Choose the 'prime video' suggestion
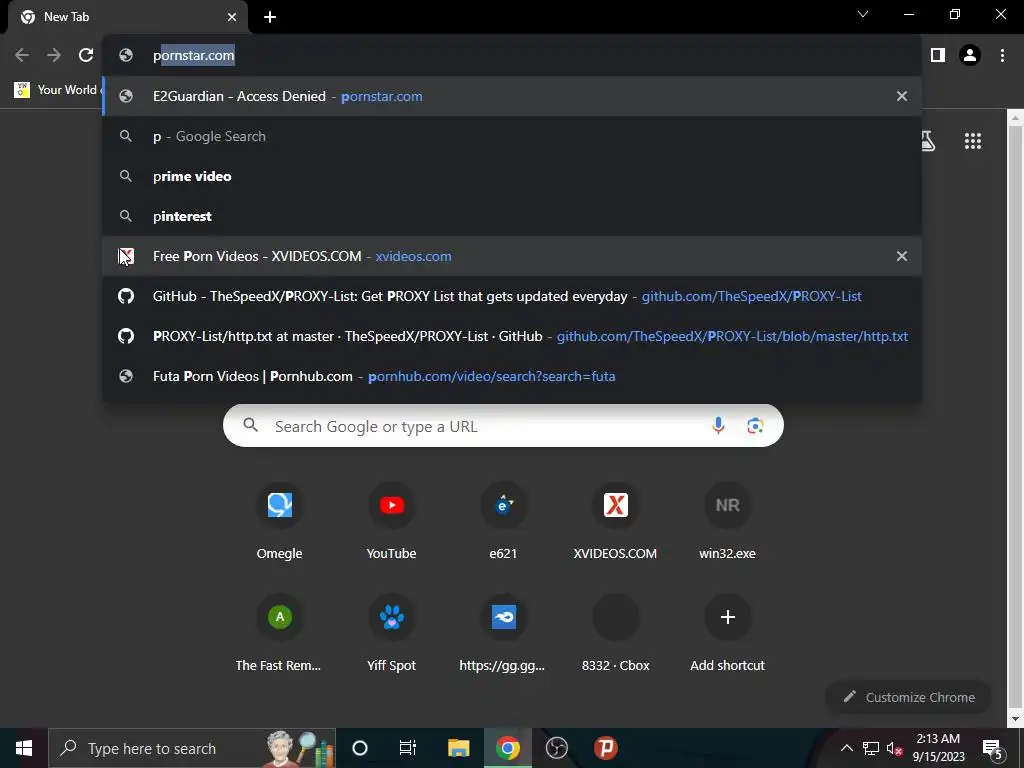The width and height of the screenshot is (1024, 768). (x=512, y=176)
